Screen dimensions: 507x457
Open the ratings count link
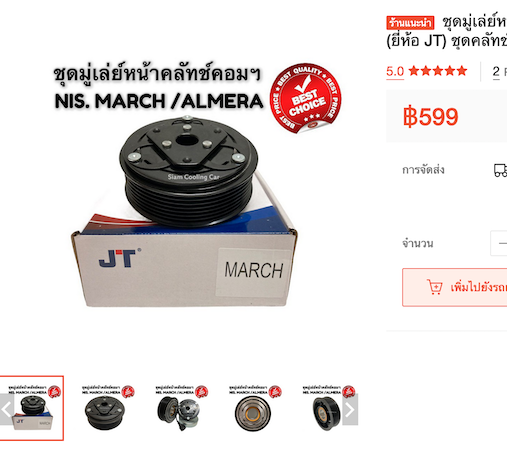[x=499, y=71]
